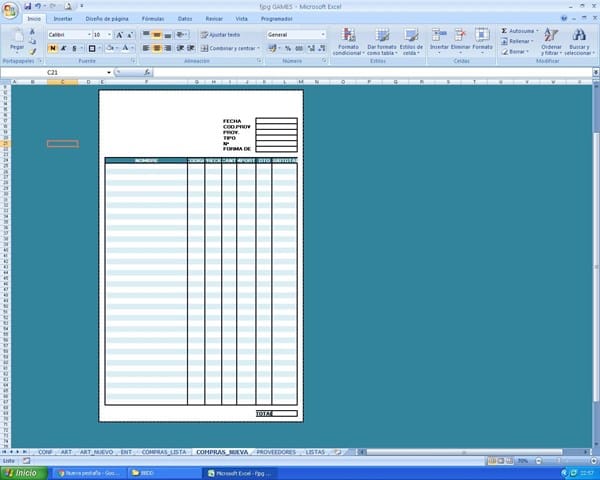Switch to the COMPRAS_LISTA sheet tab

point(164,452)
